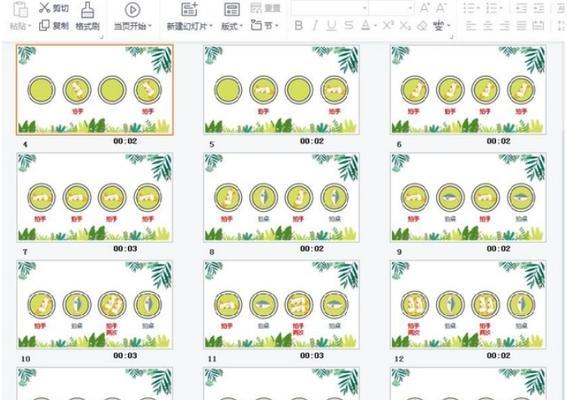Image resolution: width=567 pixels, height=400 pixels.
Task: Click the New Slide (新建幻灯片) icon
Action: pyautogui.click(x=189, y=9)
